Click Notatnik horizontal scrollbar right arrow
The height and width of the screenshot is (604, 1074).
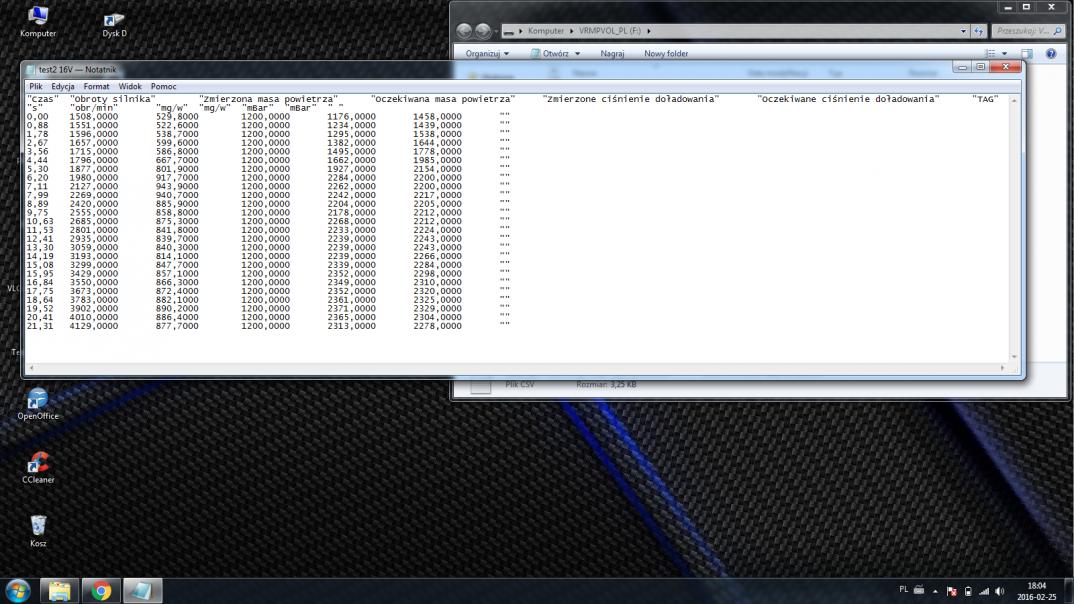click(x=1003, y=368)
